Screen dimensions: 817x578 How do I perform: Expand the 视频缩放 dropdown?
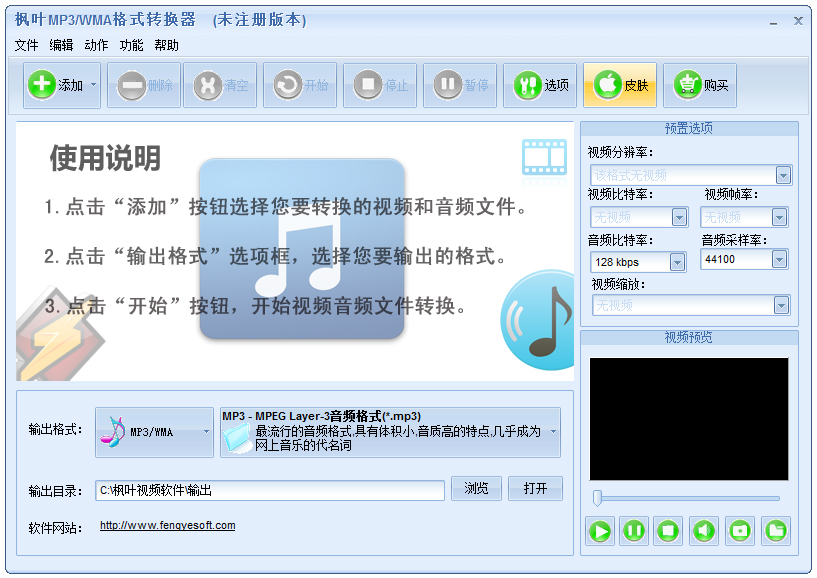click(781, 305)
